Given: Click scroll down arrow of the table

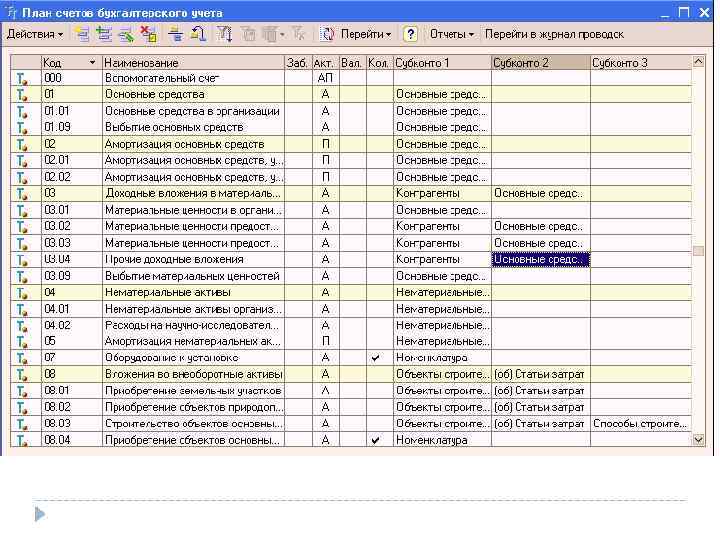Looking at the screenshot, I should [698, 440].
